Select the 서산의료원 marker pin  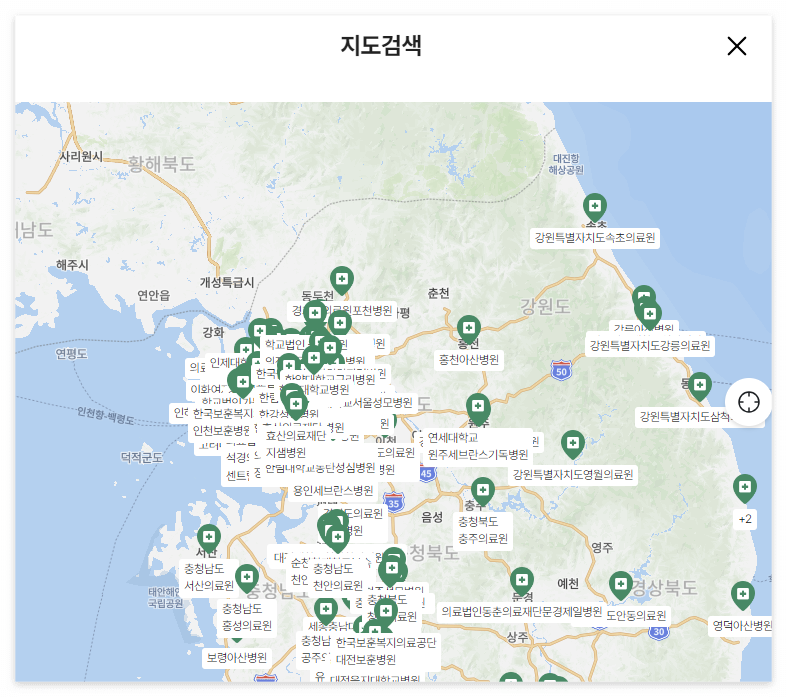pyautogui.click(x=209, y=538)
